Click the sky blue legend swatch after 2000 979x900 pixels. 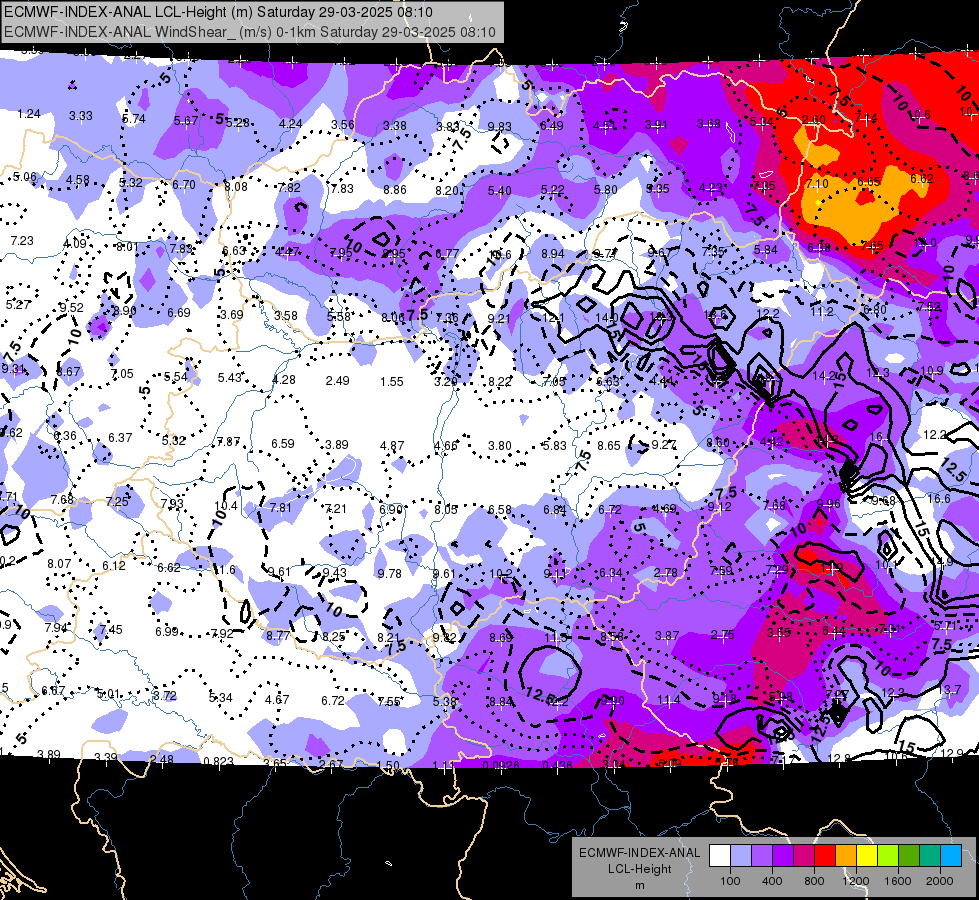pos(950,856)
